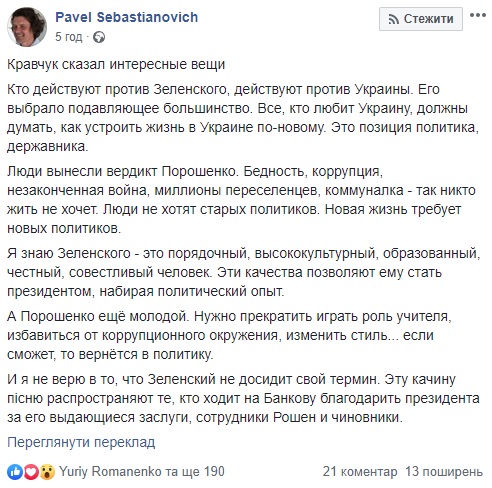The height and width of the screenshot is (488, 492).
Task: Click the Стежити follow button
Action: click(421, 19)
